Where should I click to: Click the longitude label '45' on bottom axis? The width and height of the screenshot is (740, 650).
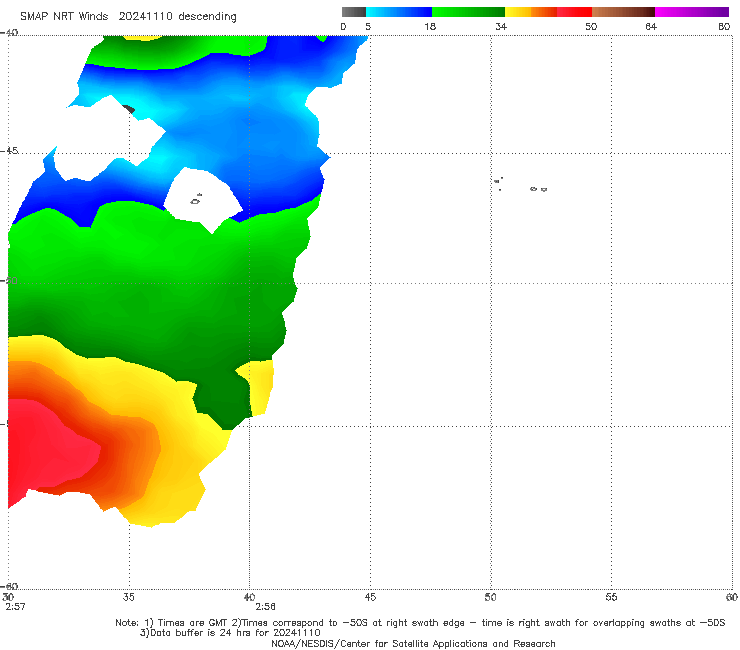370,597
